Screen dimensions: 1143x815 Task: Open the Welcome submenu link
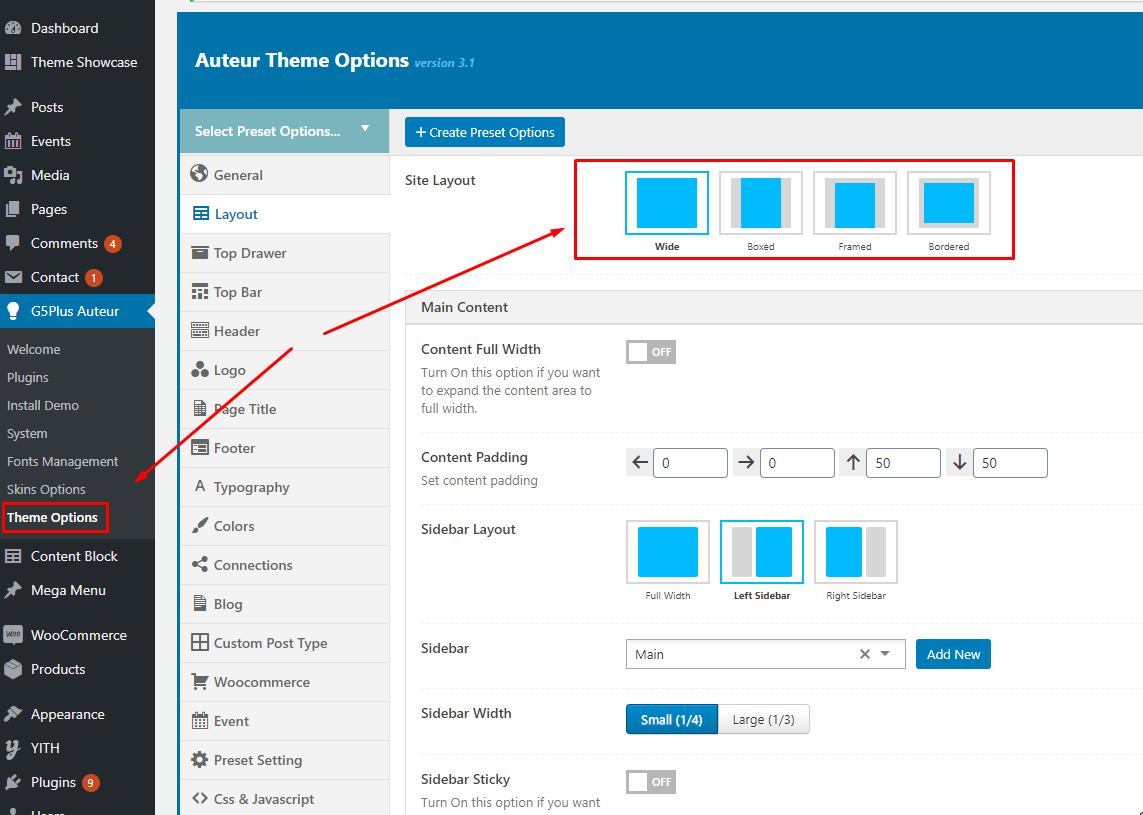[x=34, y=349]
